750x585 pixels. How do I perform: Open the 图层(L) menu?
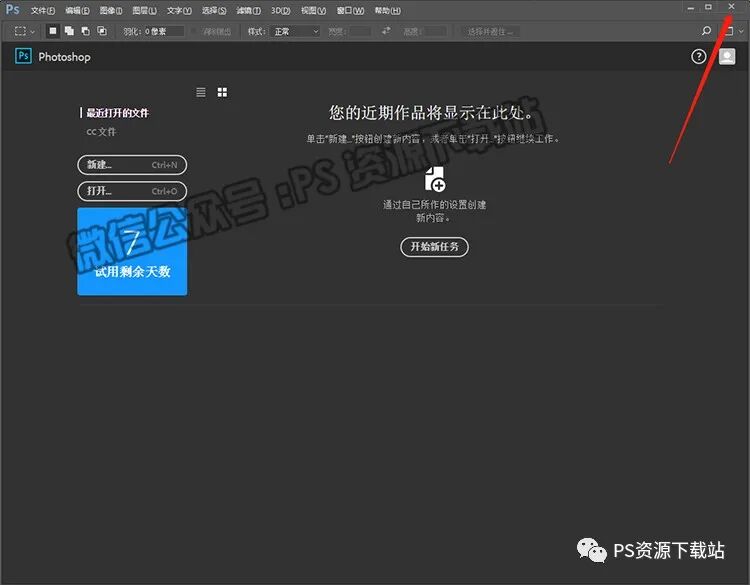click(x=144, y=10)
